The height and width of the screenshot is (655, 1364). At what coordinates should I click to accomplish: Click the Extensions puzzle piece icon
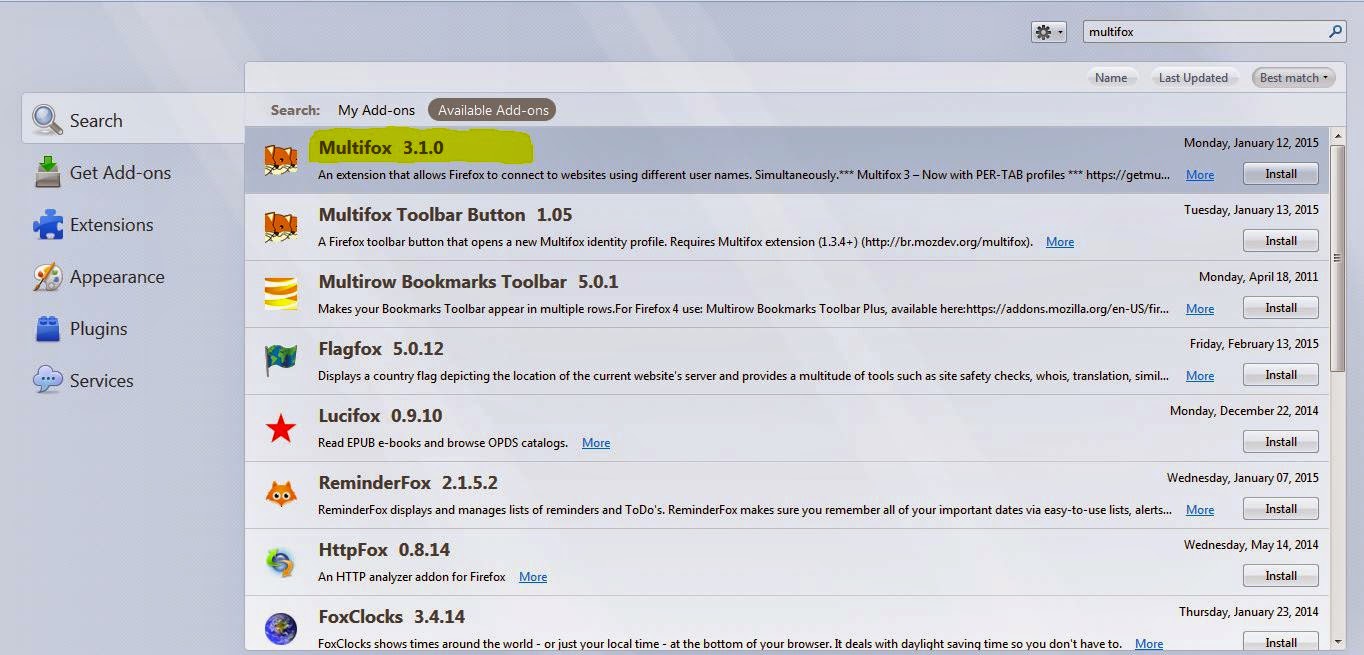pos(47,224)
